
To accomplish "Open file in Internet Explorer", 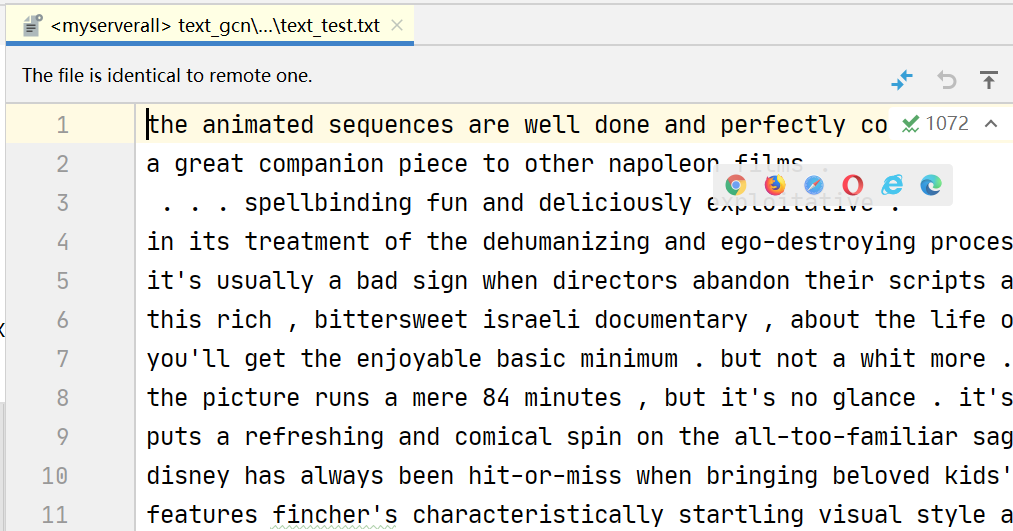I will click(x=892, y=185).
